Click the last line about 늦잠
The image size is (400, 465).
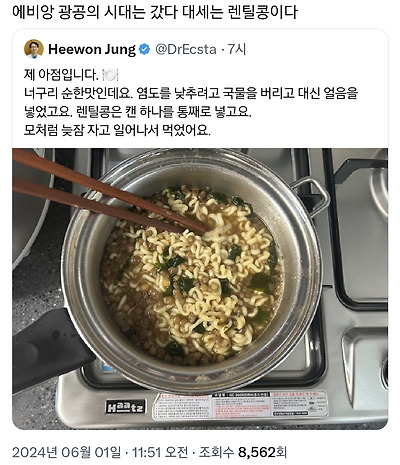tap(117, 130)
